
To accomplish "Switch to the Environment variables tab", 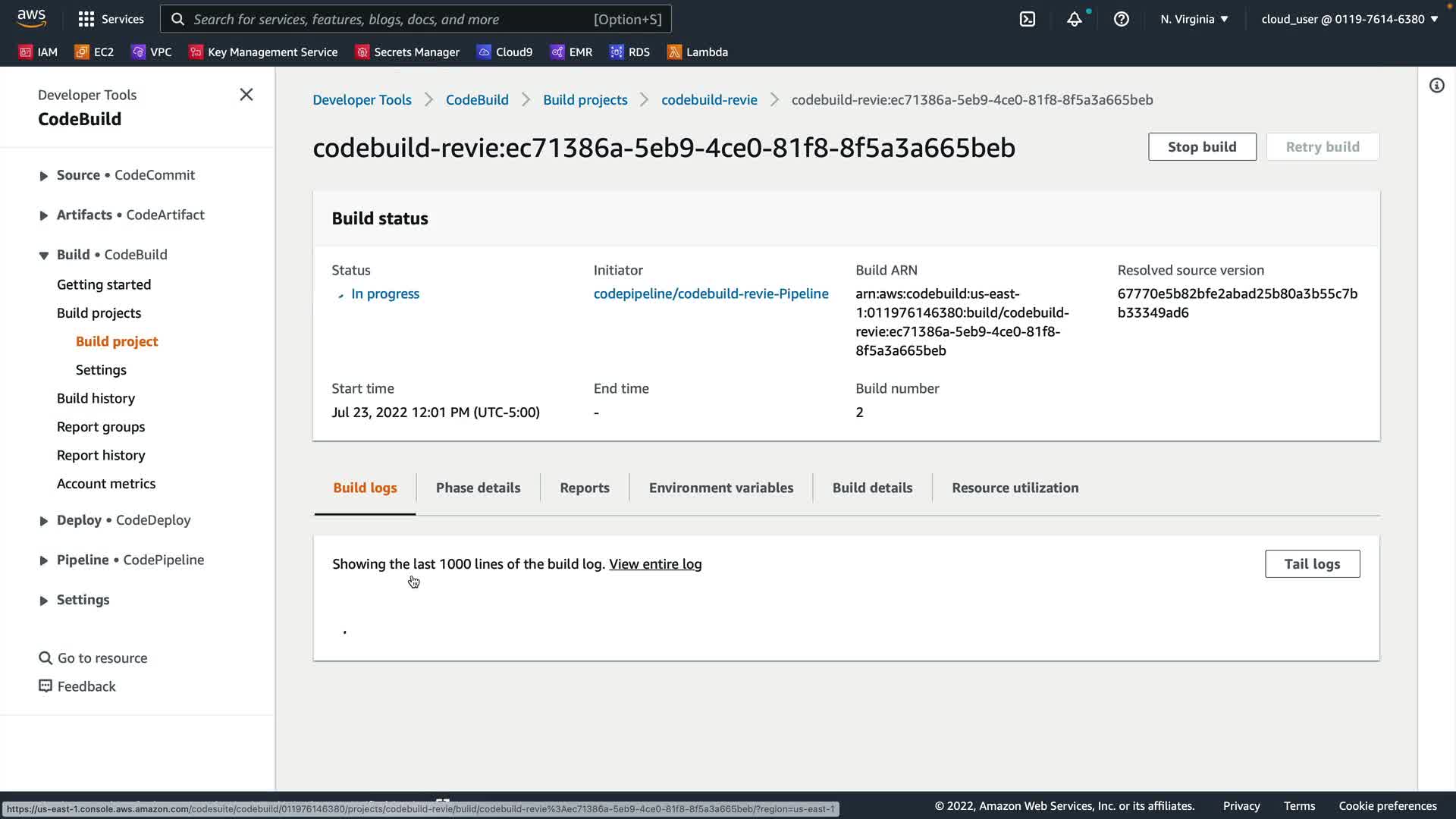I will click(x=720, y=488).
